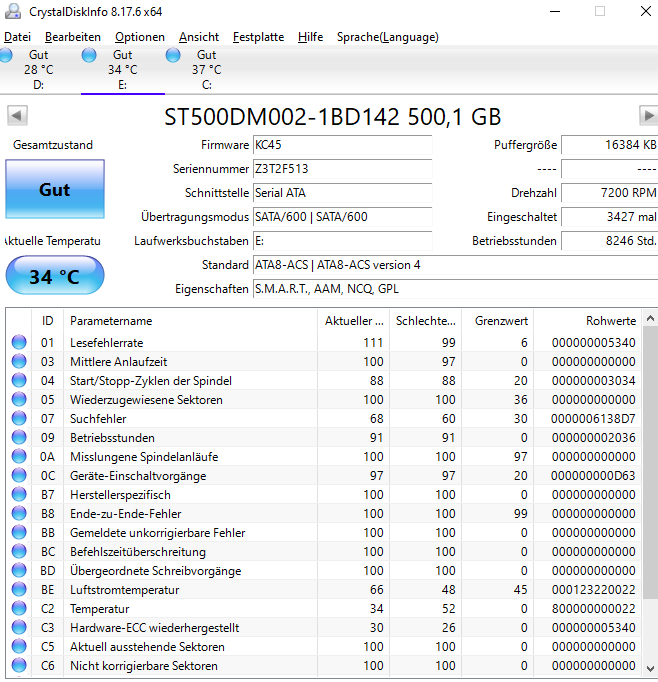Open the Festplatte menu
Image resolution: width=658 pixels, height=682 pixels.
pos(258,37)
